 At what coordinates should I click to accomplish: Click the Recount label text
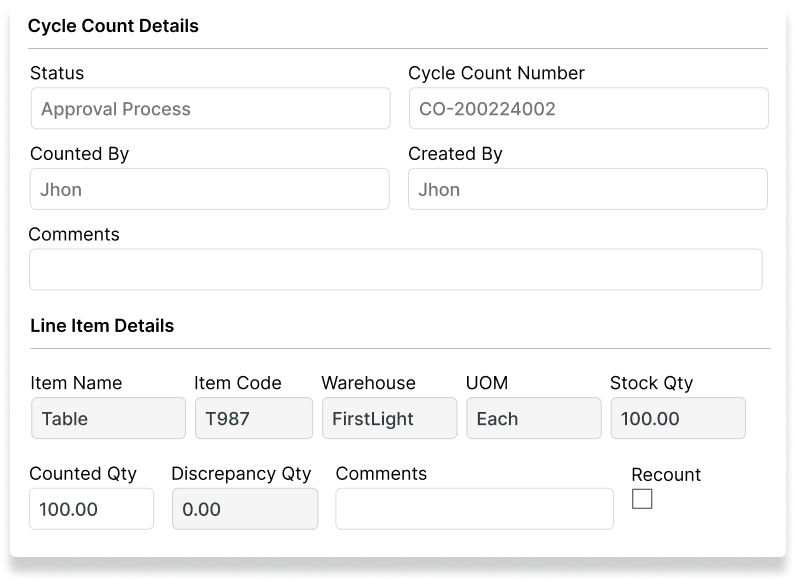point(666,474)
